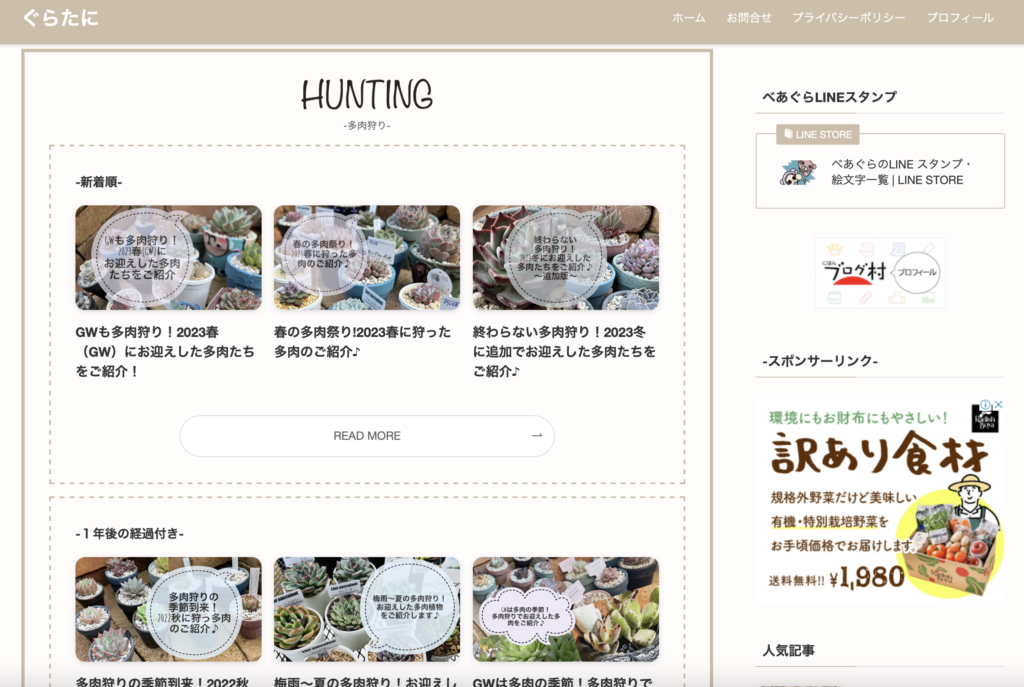Open article title 春の多肉祭り!2023春に狩った多肉
The height and width of the screenshot is (687, 1024).
pyautogui.click(x=363, y=342)
